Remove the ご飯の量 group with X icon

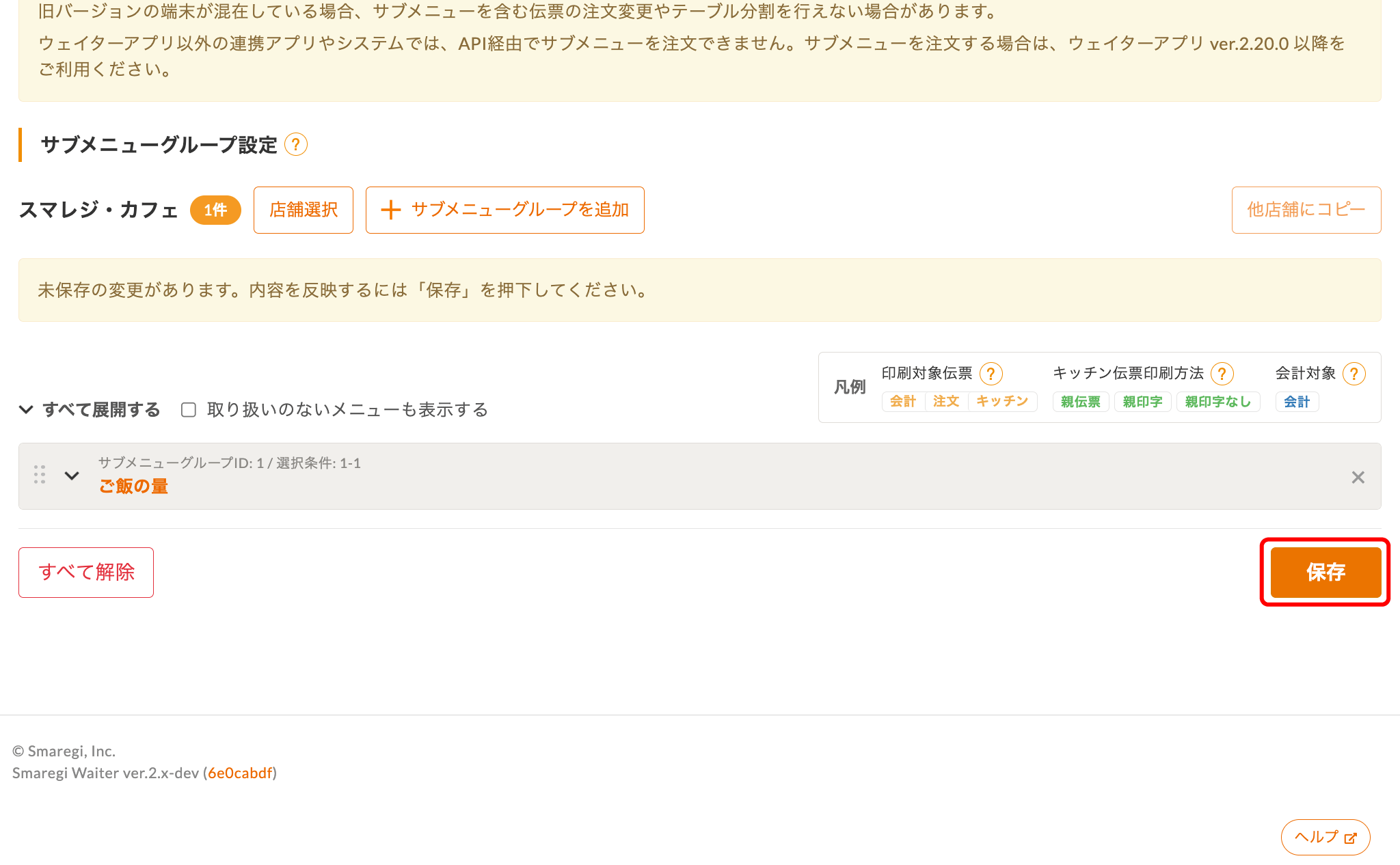click(1358, 477)
